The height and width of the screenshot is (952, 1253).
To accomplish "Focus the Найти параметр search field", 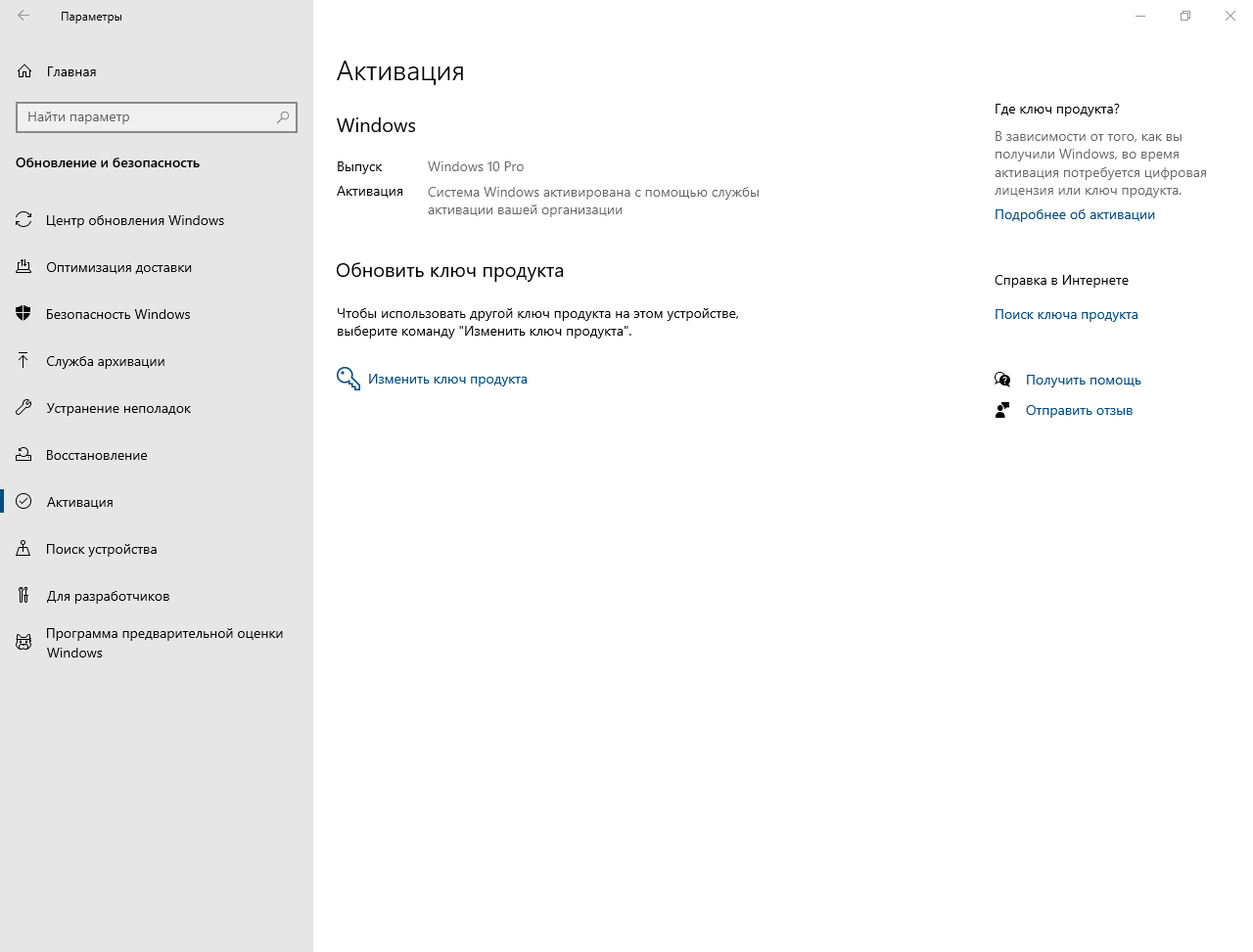I will (157, 116).
